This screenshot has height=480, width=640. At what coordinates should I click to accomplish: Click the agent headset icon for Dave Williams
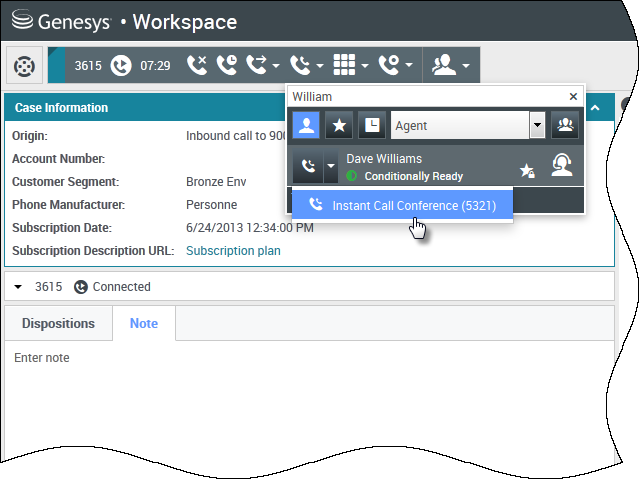point(562,165)
